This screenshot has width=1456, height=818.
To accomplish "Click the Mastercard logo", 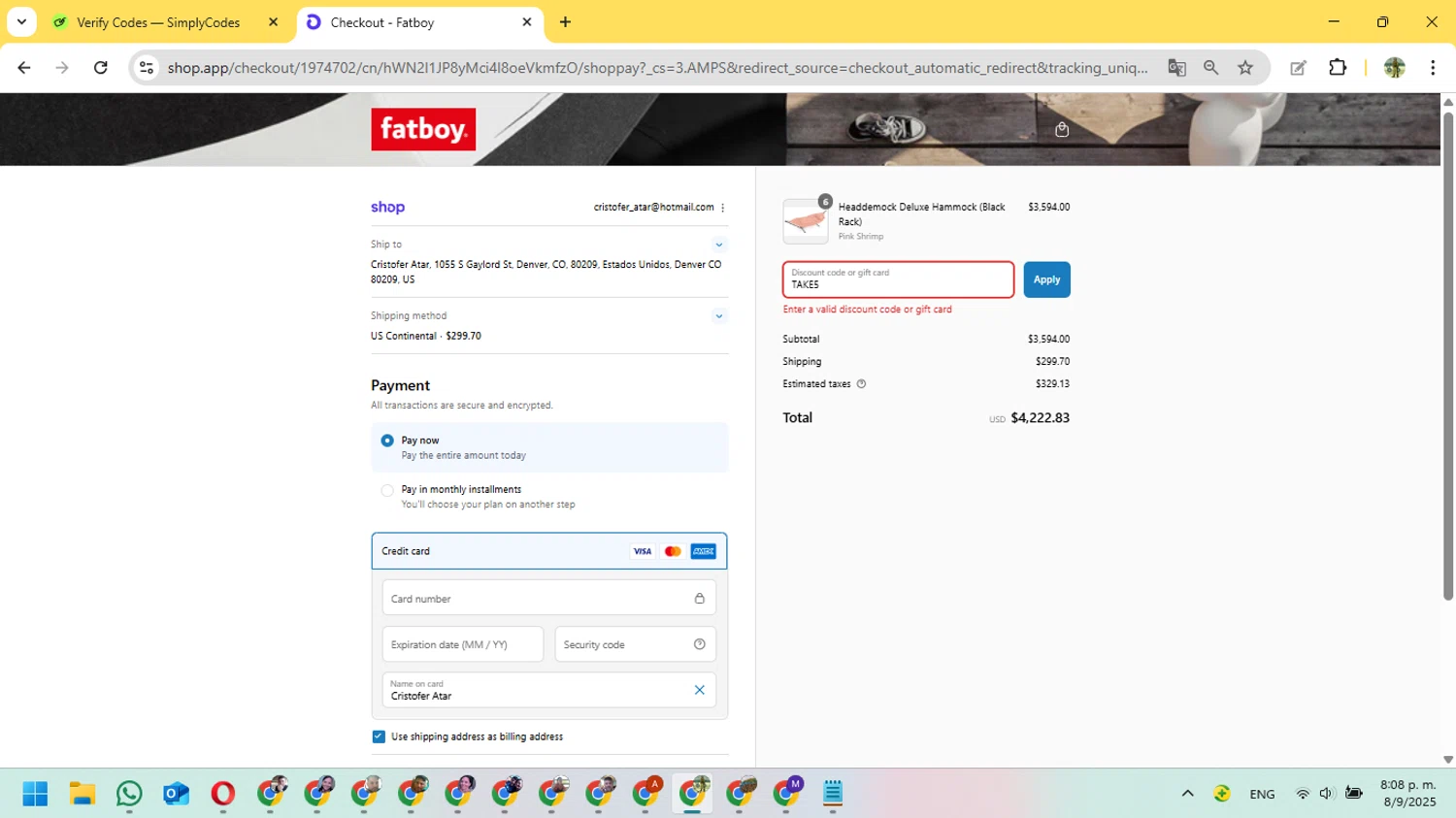I will click(x=673, y=551).
